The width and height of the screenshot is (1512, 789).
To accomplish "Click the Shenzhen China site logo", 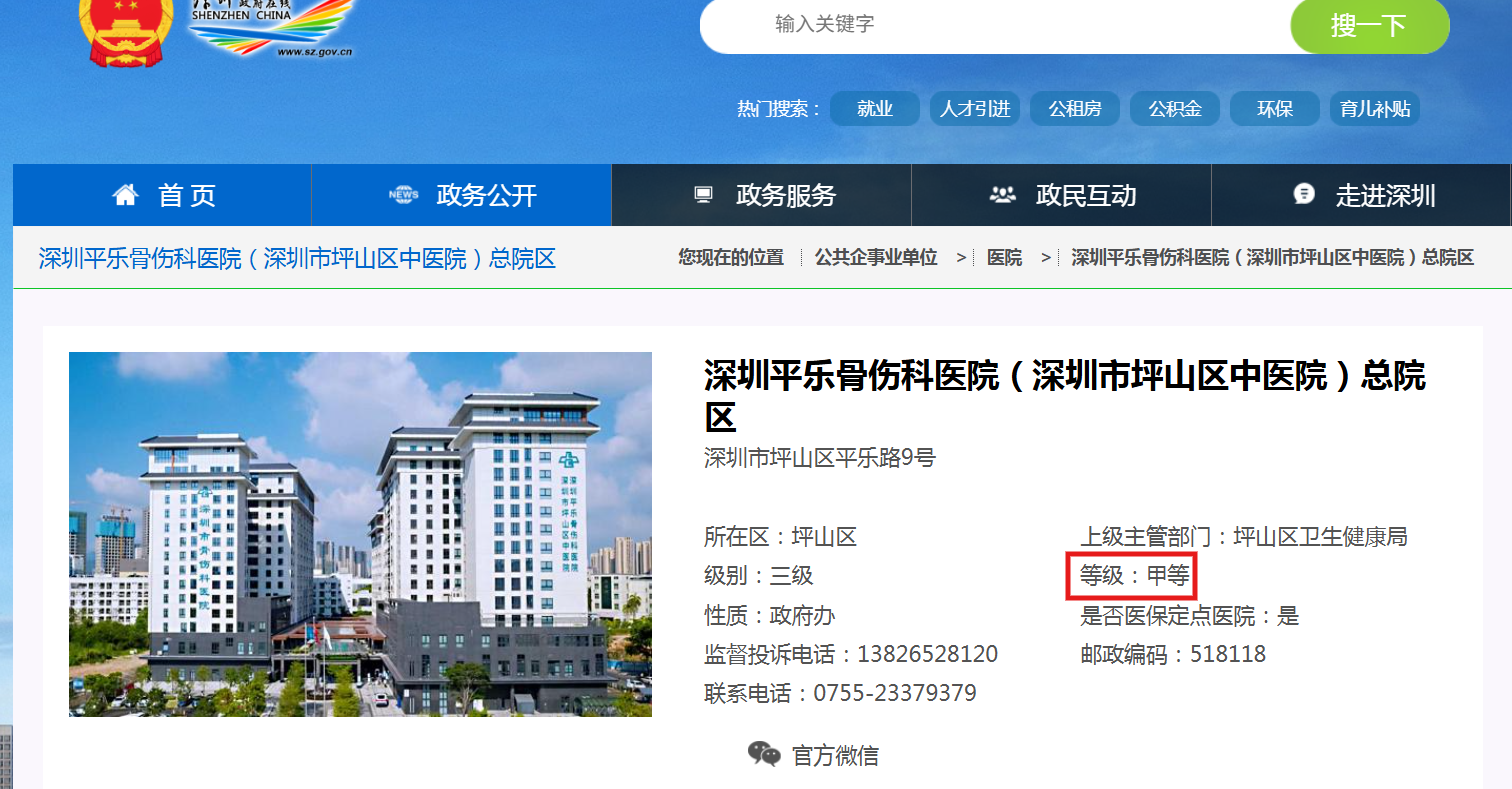I will click(x=270, y=28).
